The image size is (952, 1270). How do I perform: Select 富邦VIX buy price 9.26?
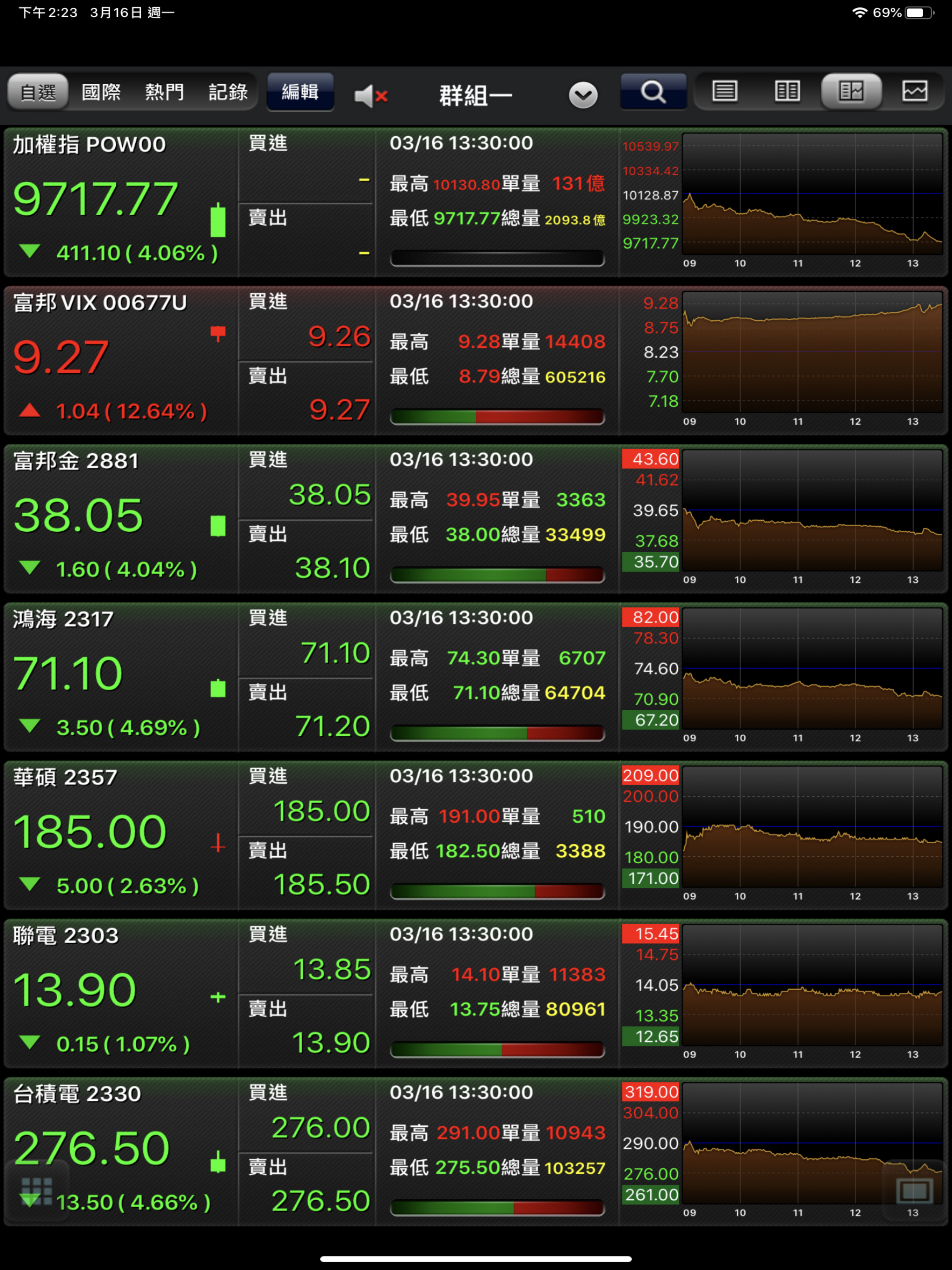[339, 337]
